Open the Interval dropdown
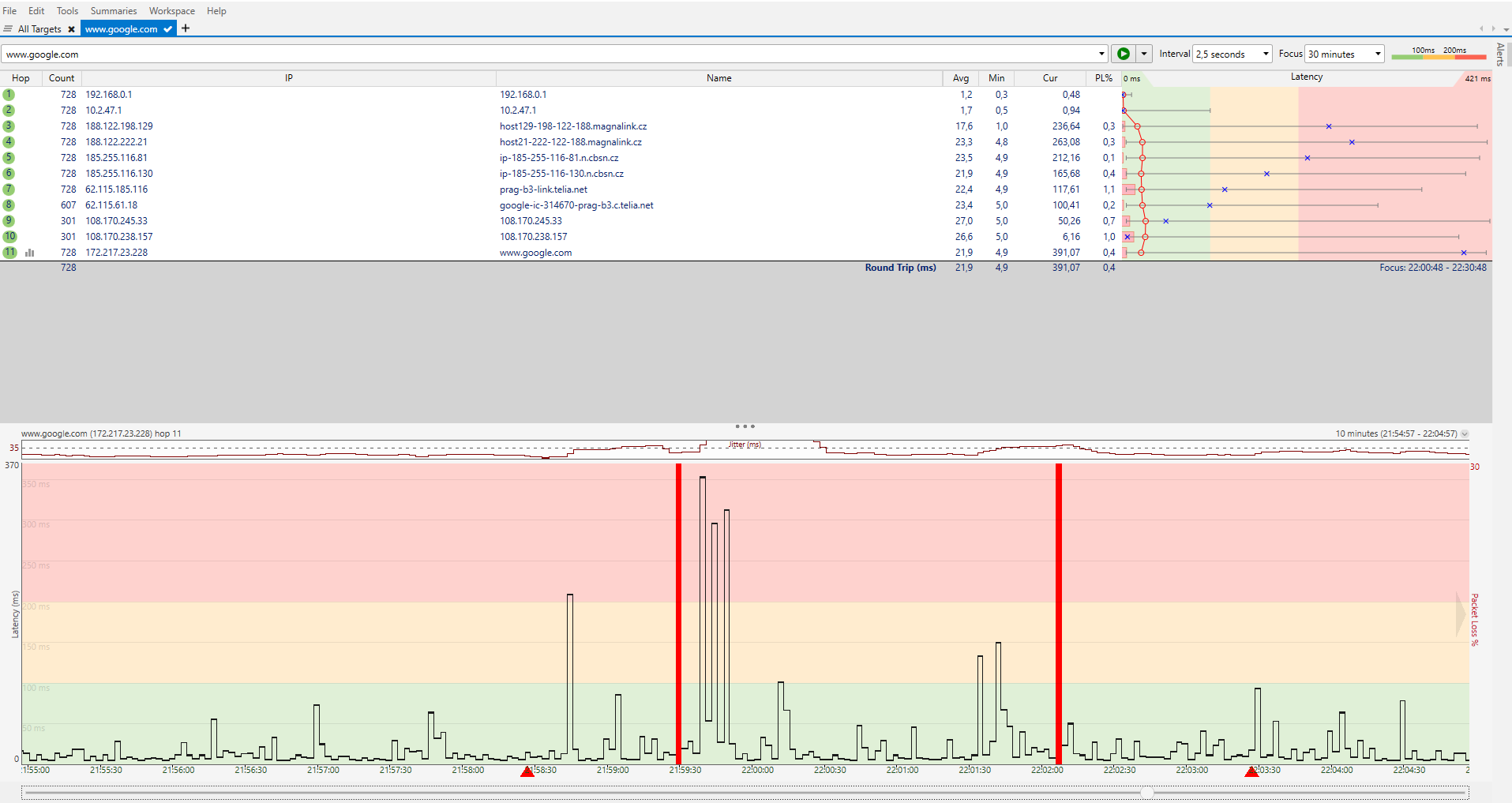The width and height of the screenshot is (1512, 803). pos(1232,54)
